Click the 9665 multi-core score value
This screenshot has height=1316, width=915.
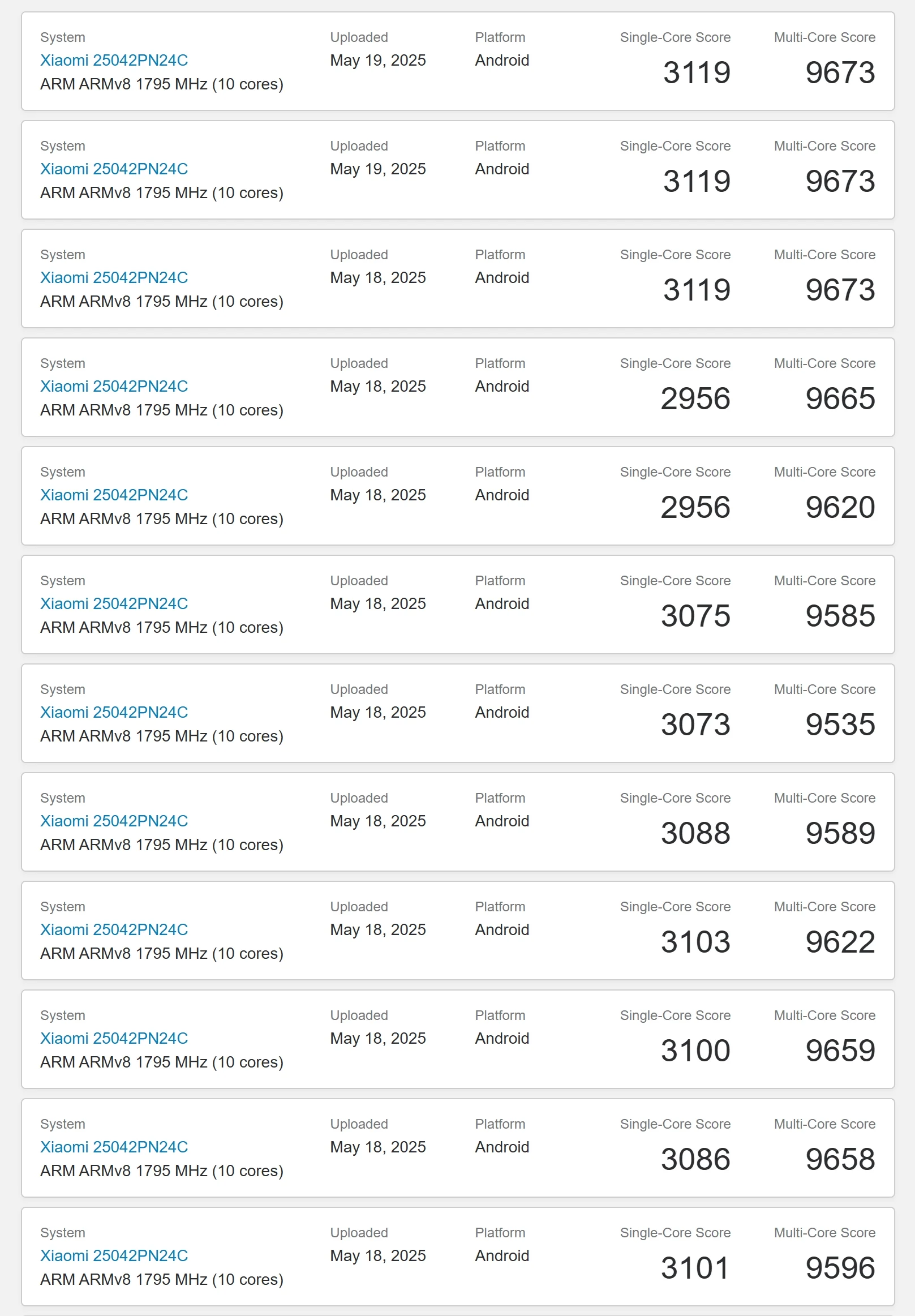(840, 399)
